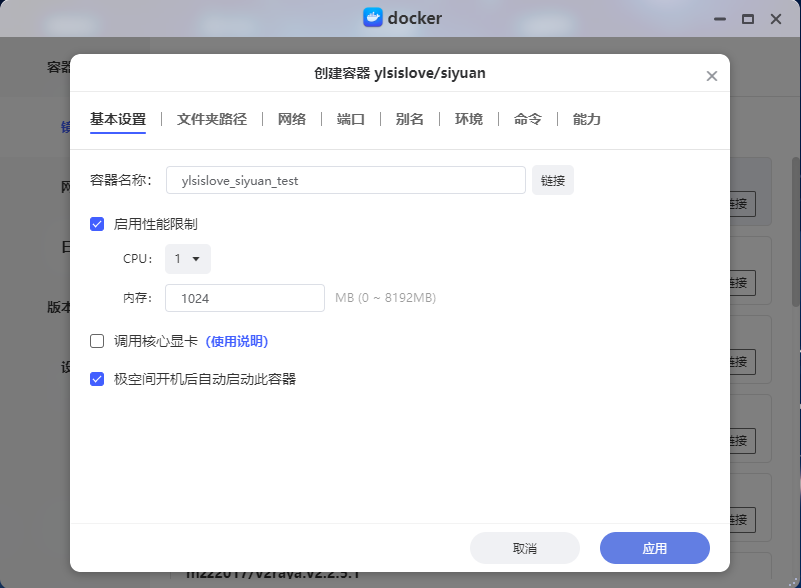Click the 取消 button
This screenshot has width=801, height=588.
(x=524, y=548)
